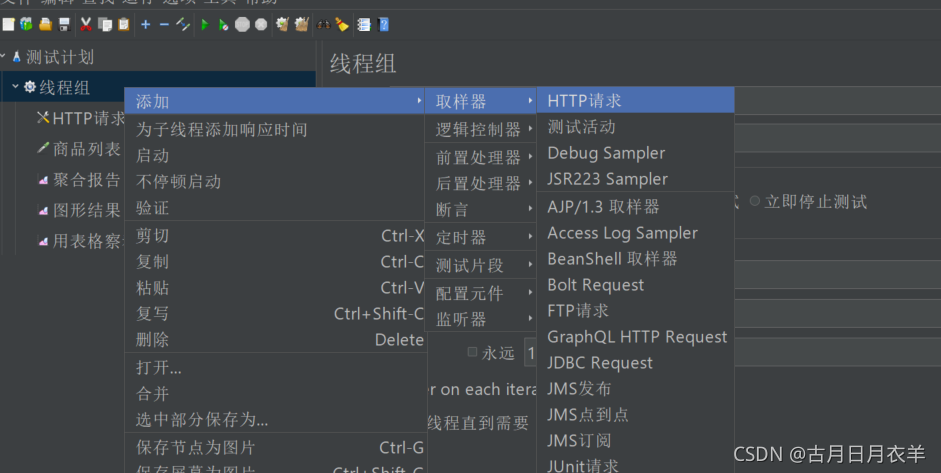941x473 pixels.
Task: Click Start no pauses icon
Action: 223,25
